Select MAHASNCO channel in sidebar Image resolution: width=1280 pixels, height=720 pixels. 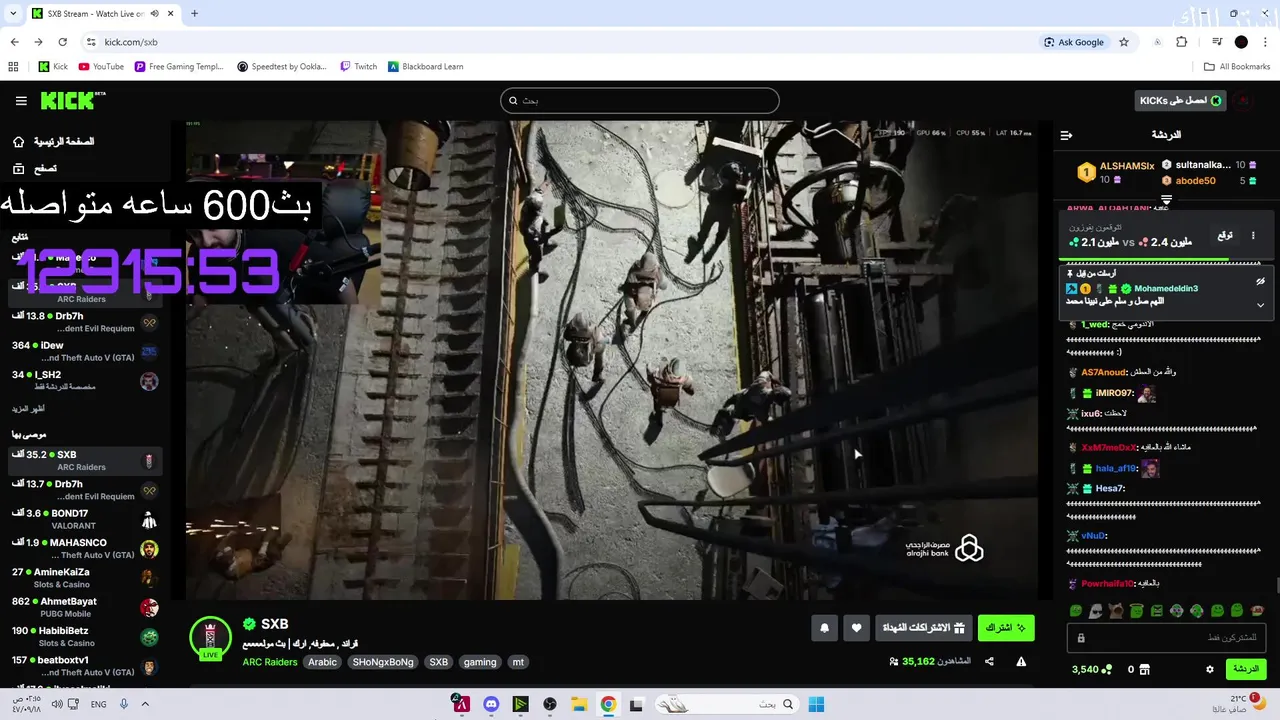click(85, 548)
